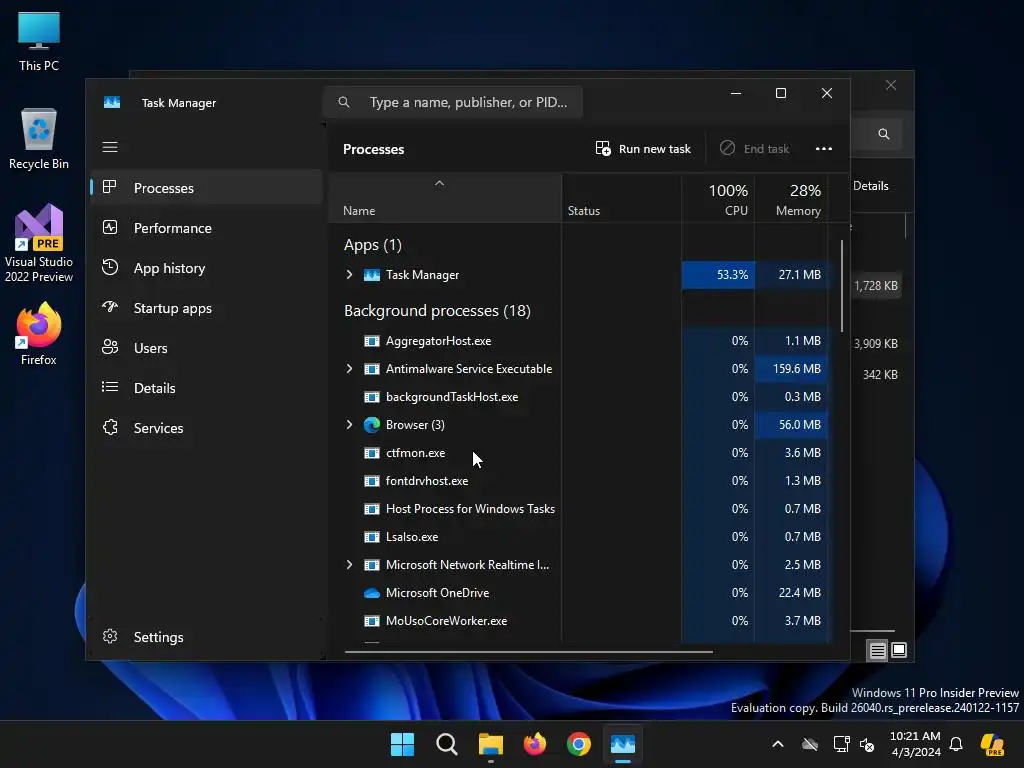1024x768 pixels.
Task: Click the 159.6 MB memory cell
Action: (792, 369)
